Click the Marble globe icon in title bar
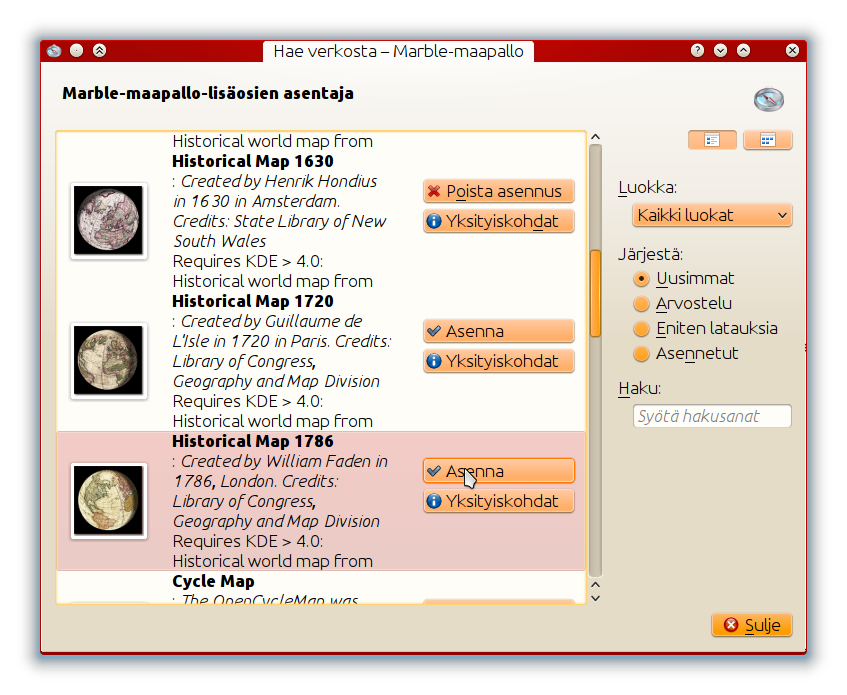 coord(54,51)
